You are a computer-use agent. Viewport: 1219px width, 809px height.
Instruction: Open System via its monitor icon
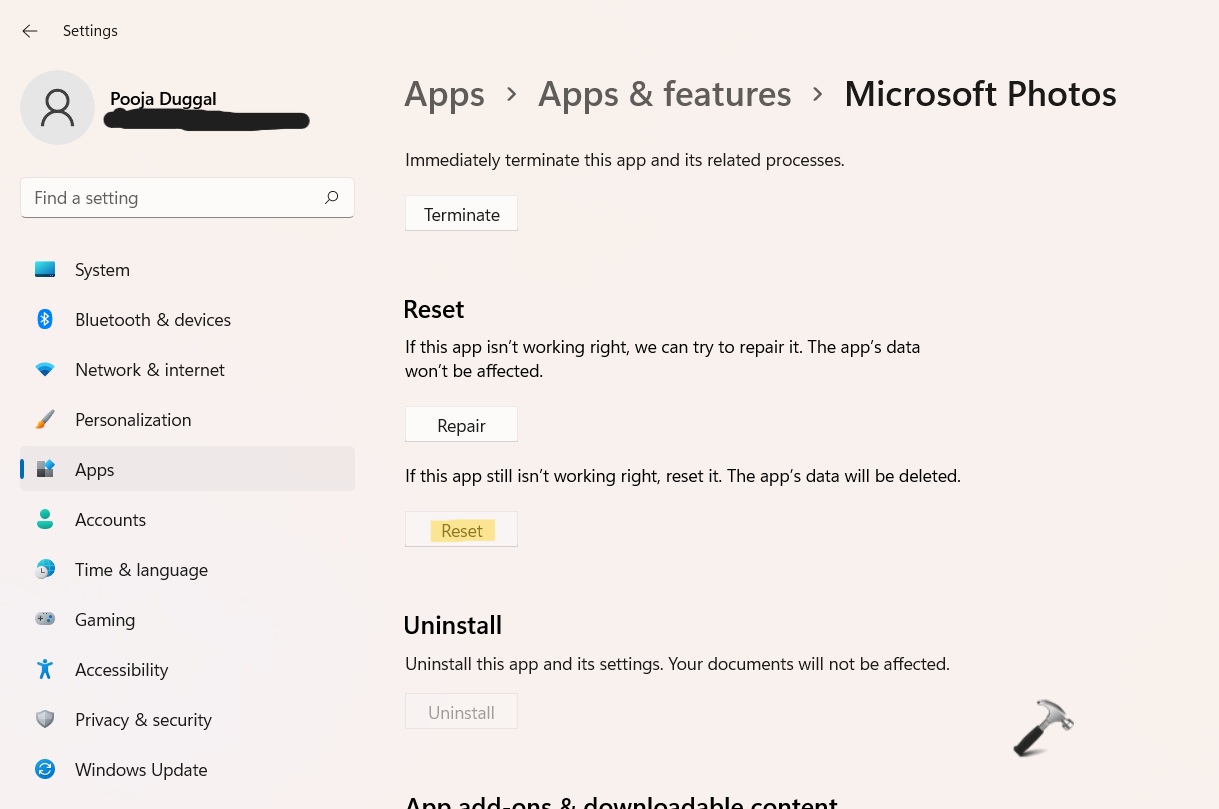[45, 270]
